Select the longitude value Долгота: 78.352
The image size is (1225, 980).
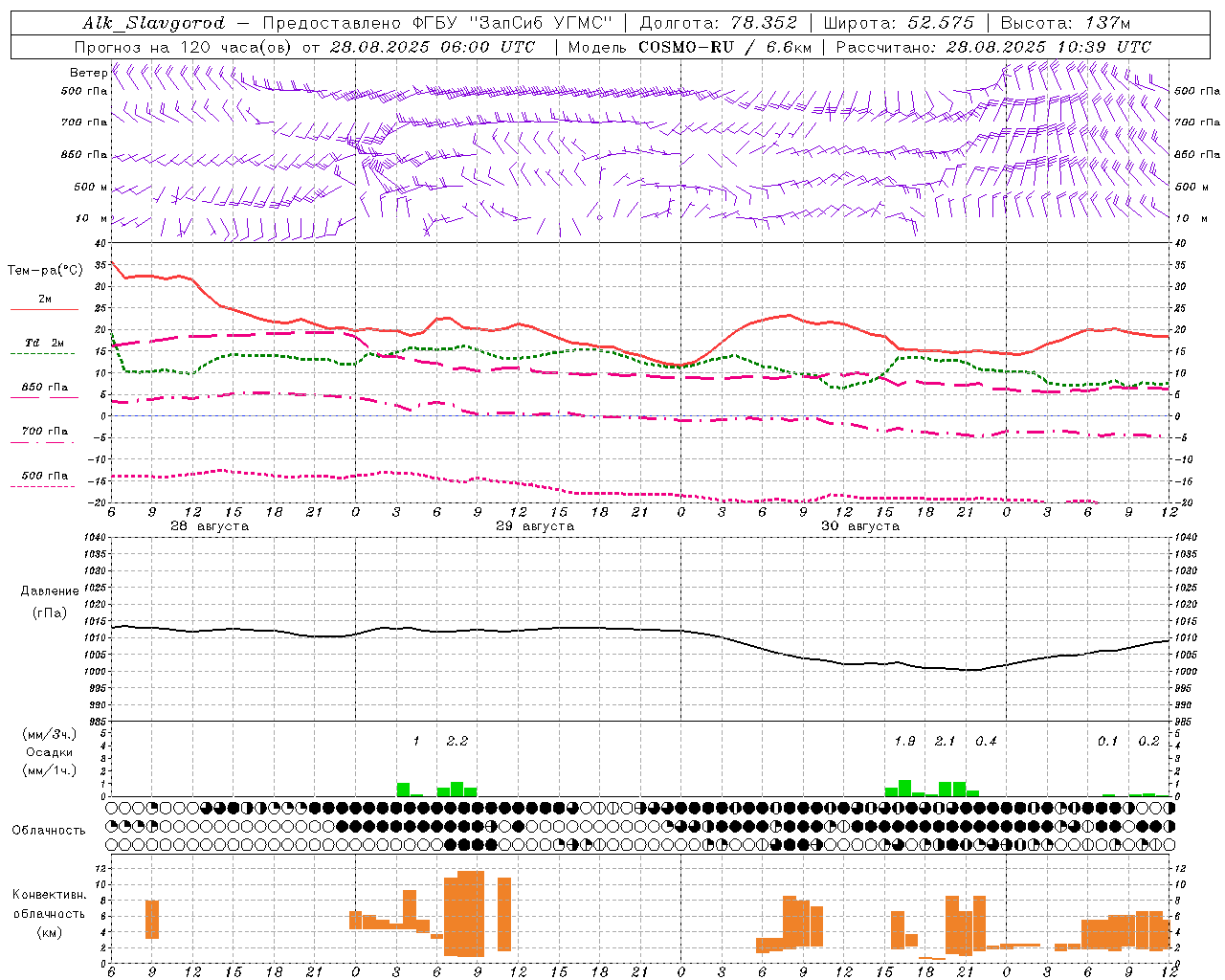[x=718, y=23]
